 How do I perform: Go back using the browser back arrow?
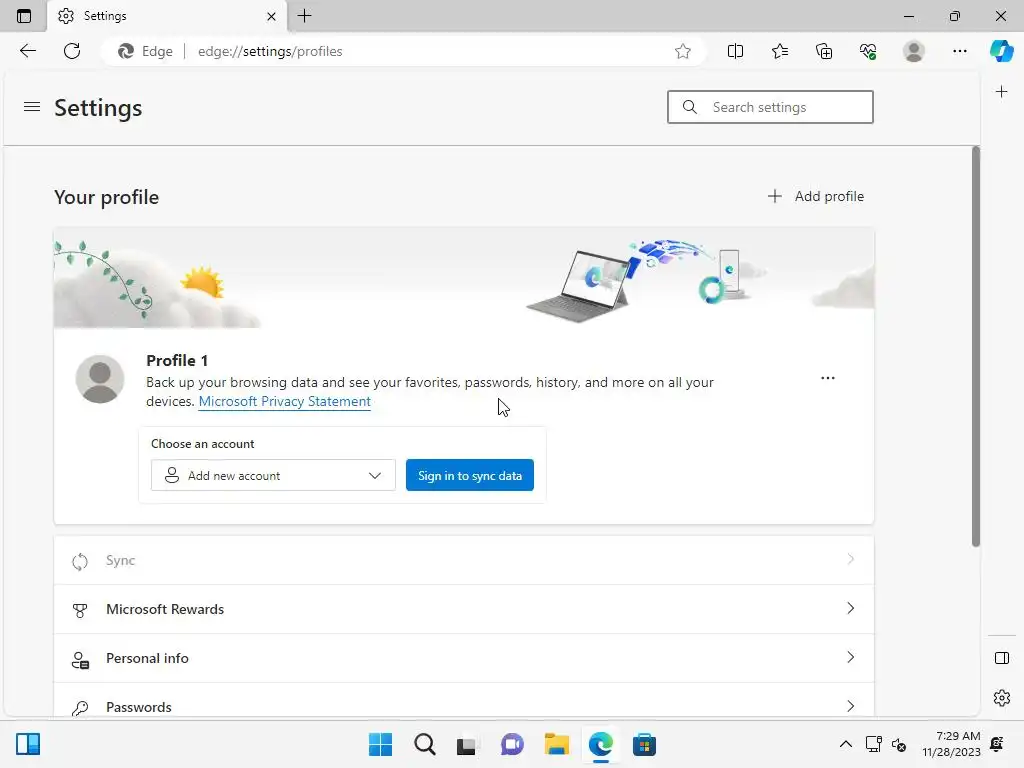[x=27, y=51]
